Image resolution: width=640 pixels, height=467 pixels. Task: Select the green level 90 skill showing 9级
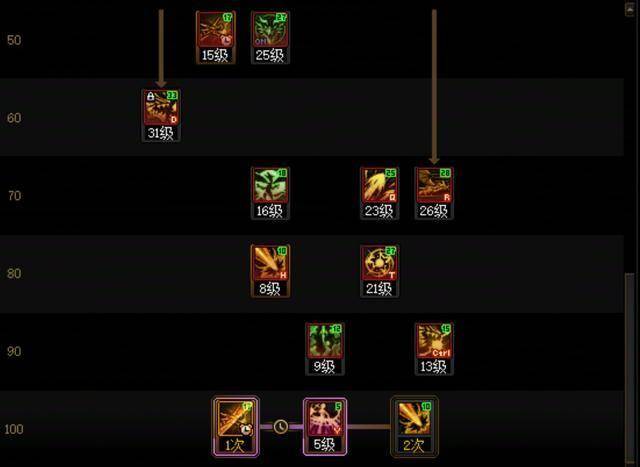[325, 349]
